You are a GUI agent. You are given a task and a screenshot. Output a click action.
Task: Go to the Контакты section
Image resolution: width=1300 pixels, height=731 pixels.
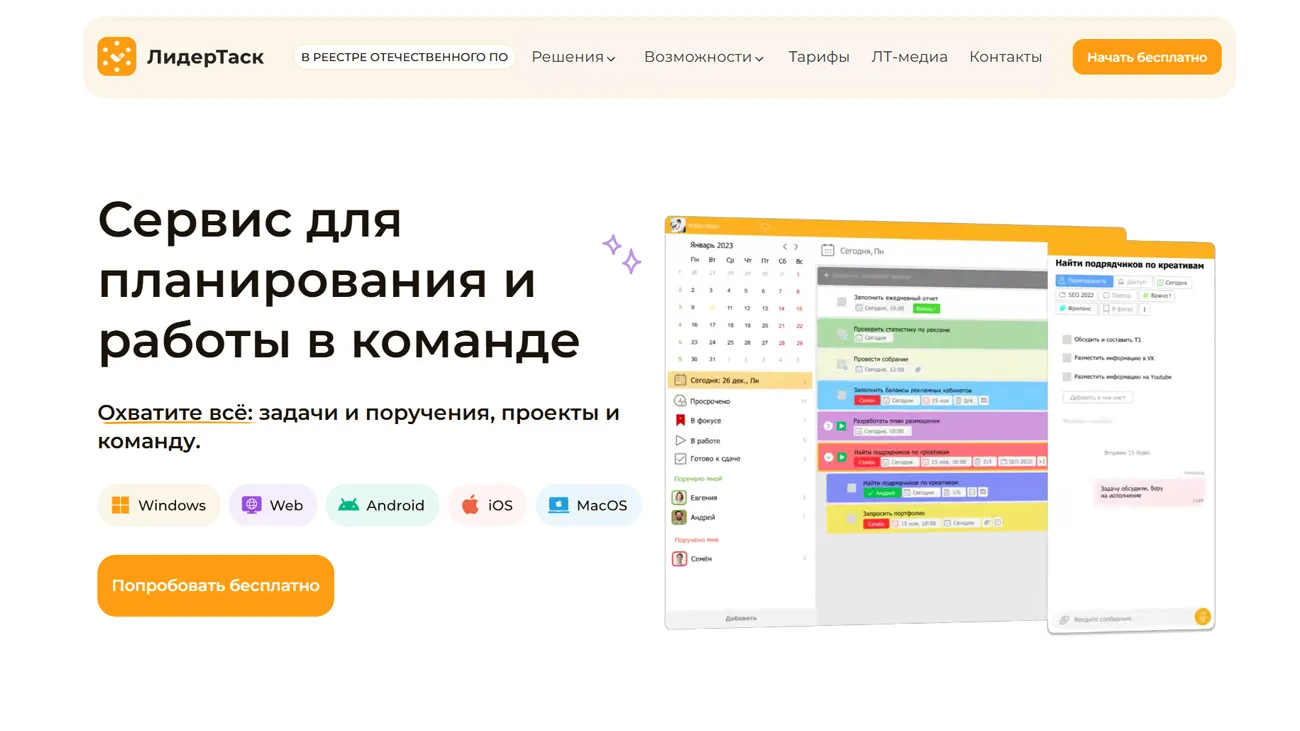pos(1005,57)
